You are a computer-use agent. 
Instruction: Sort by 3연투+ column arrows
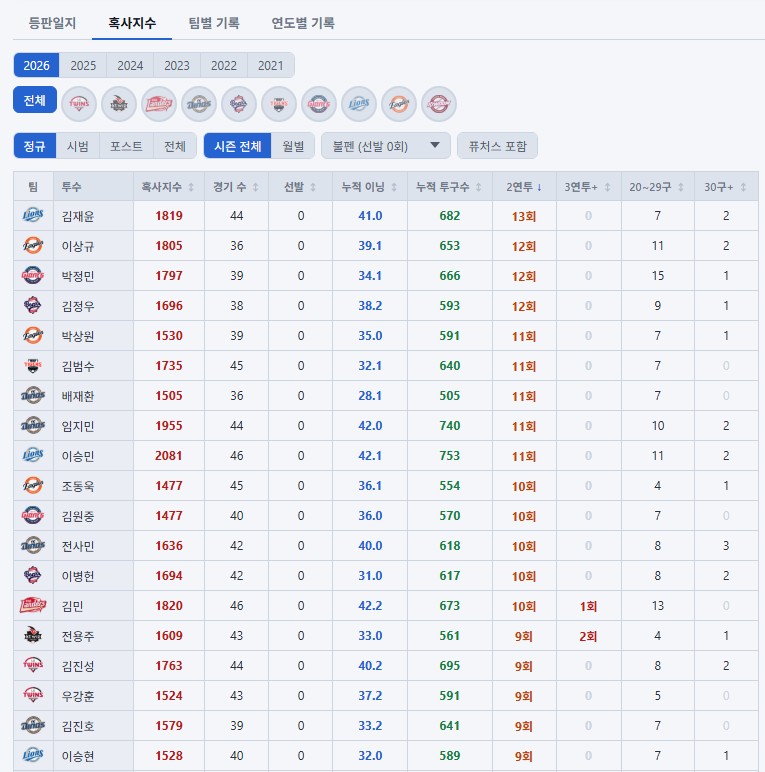[607, 187]
